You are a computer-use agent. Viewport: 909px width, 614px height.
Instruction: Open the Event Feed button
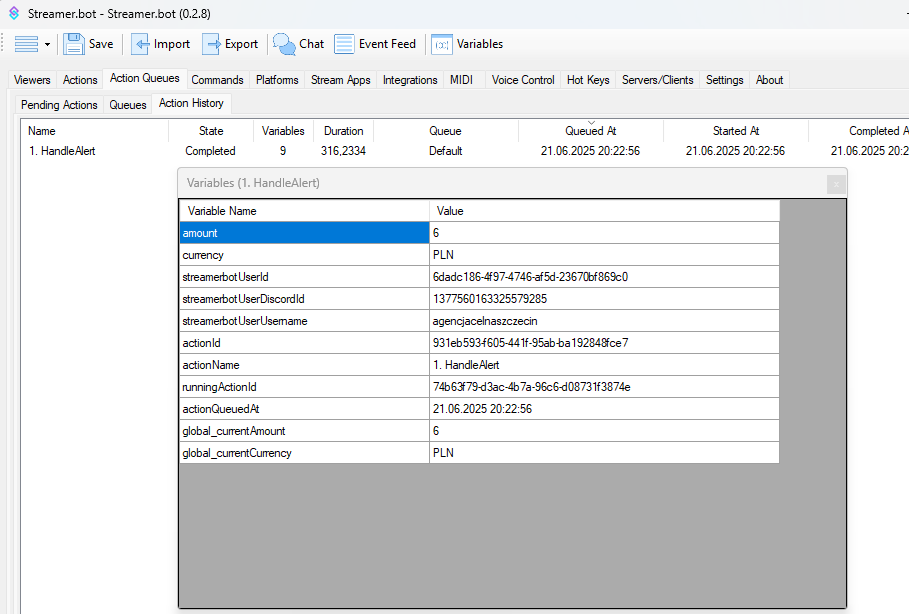375,44
